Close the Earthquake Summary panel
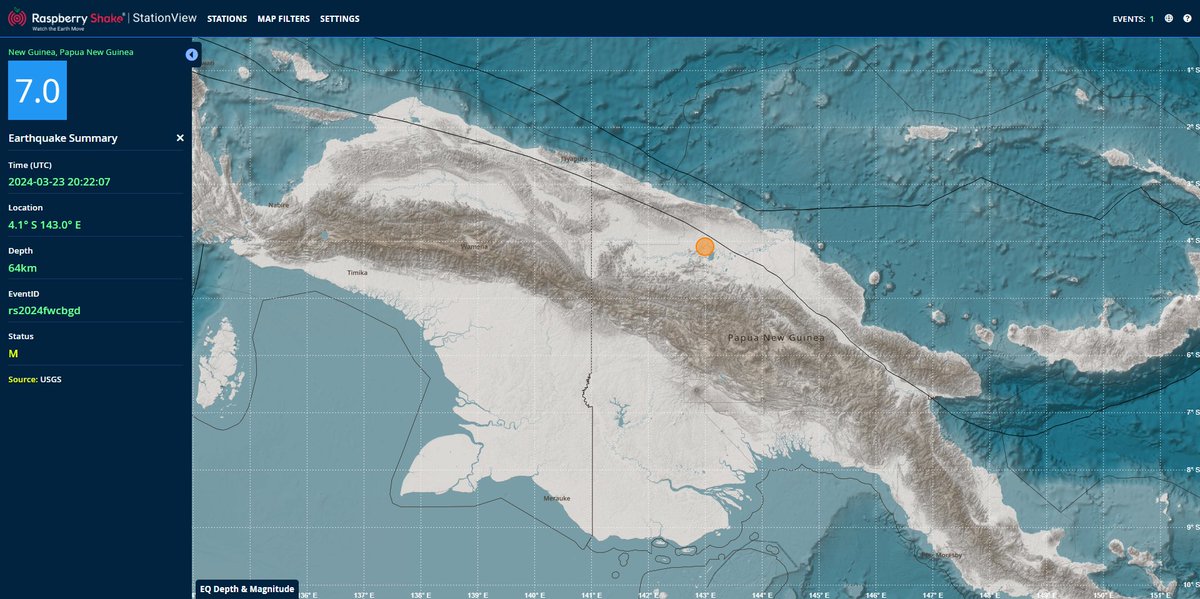 180,138
